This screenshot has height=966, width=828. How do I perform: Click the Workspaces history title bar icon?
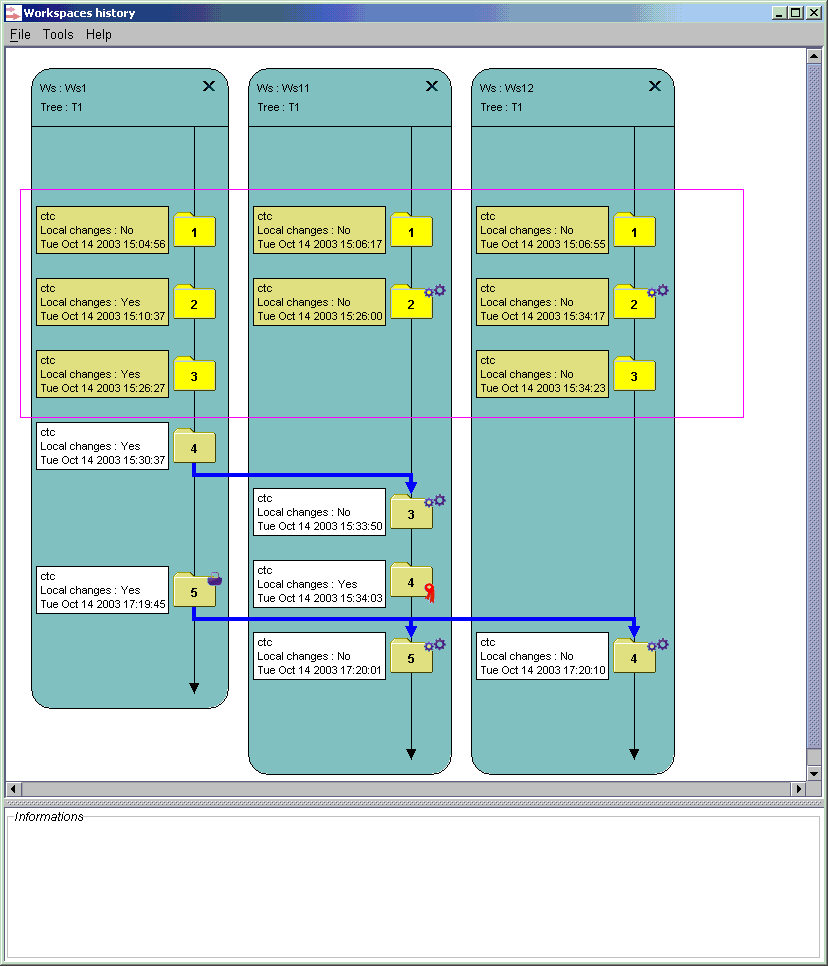pyautogui.click(x=13, y=12)
